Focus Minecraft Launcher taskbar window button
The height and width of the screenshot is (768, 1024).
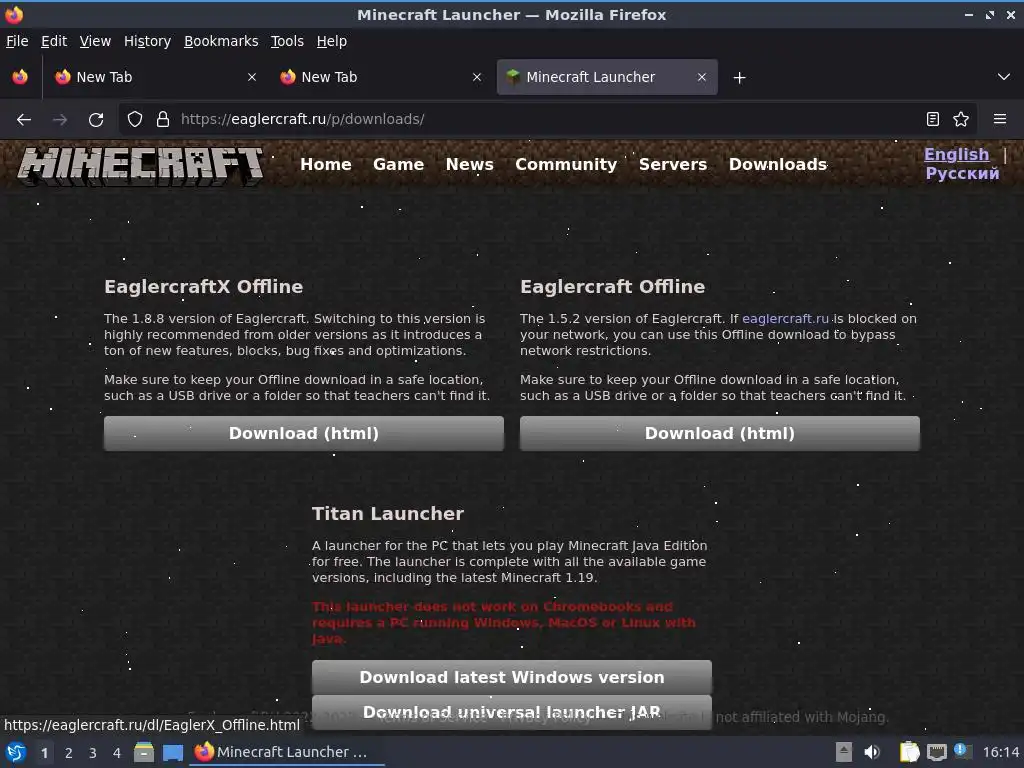287,752
